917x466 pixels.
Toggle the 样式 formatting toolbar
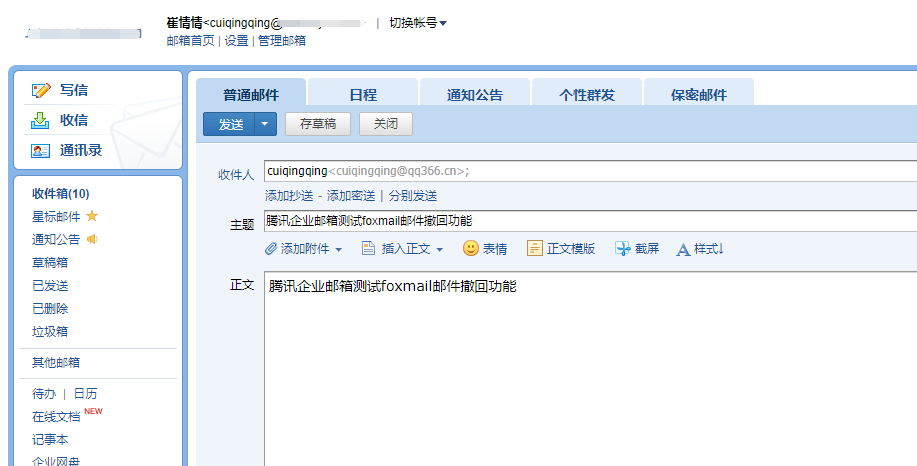pos(699,249)
